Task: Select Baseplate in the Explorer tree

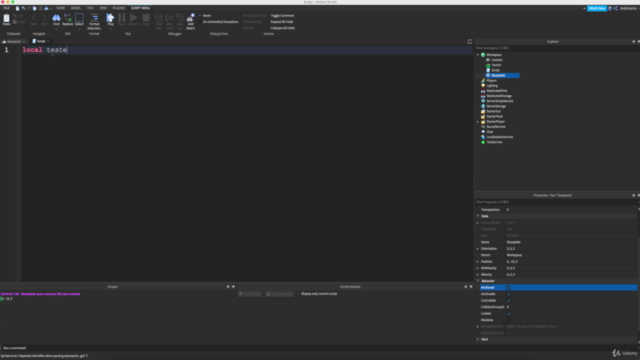Action: pos(498,76)
